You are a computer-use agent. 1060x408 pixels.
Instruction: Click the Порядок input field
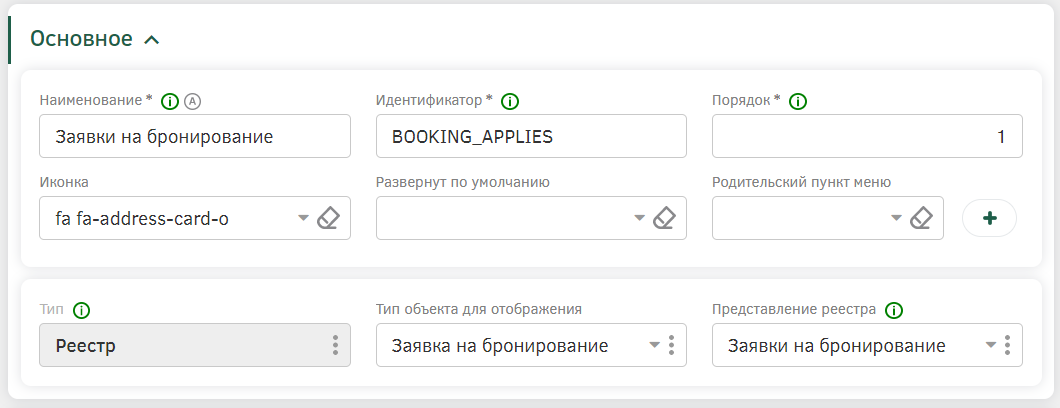pos(867,136)
